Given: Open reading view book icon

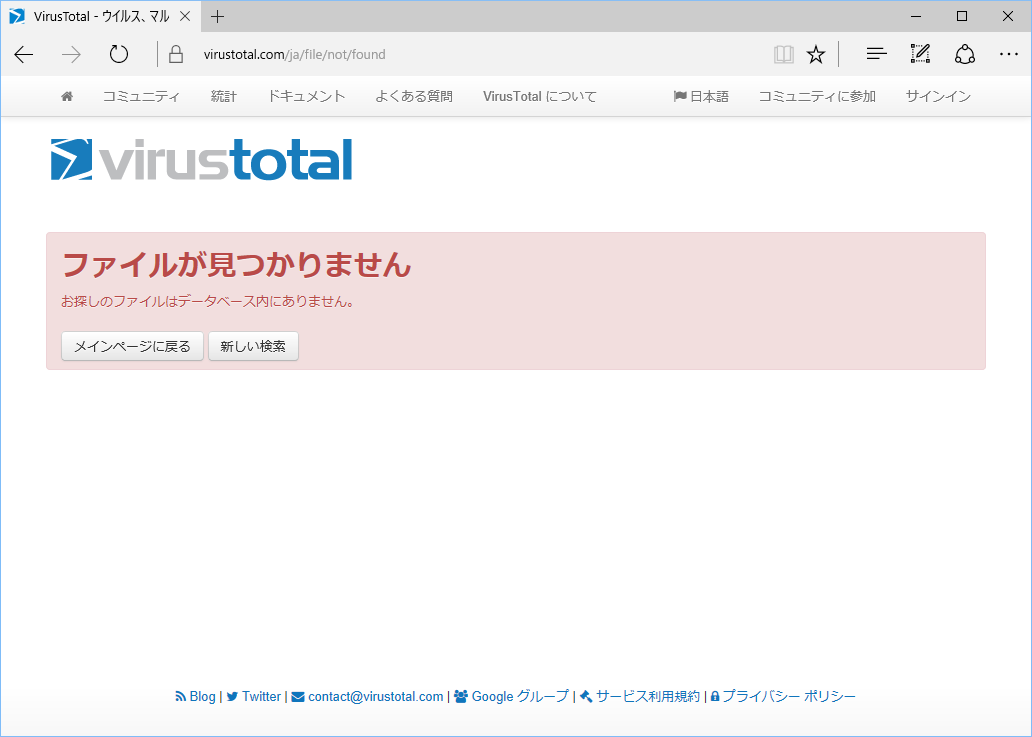Looking at the screenshot, I should coord(783,55).
